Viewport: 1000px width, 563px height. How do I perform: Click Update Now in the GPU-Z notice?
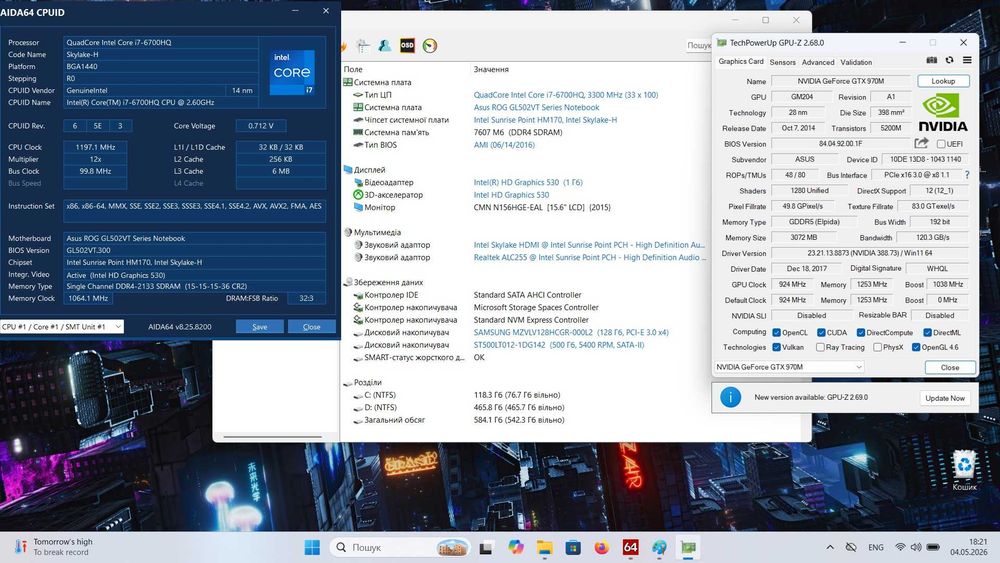click(945, 398)
